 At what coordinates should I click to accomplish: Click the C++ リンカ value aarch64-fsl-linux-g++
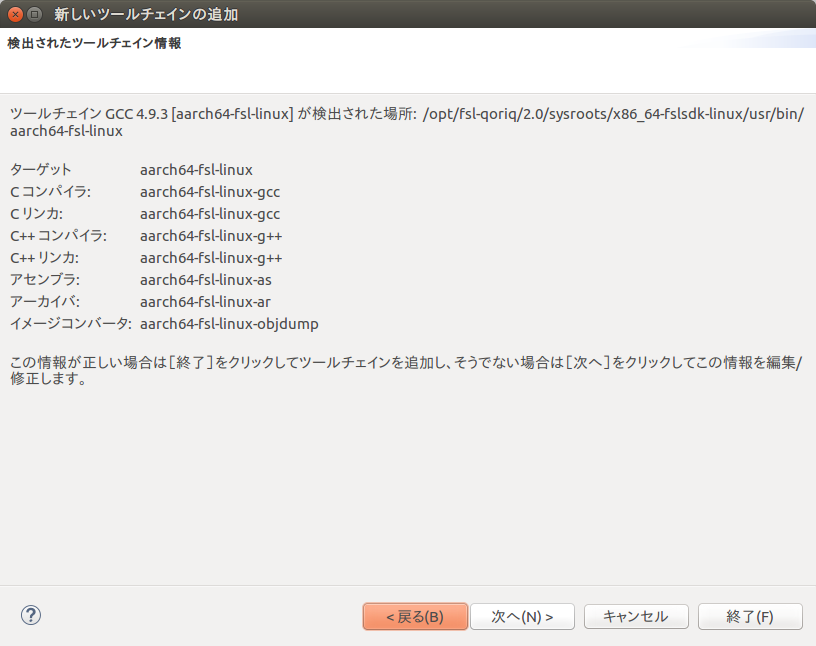tap(213, 257)
